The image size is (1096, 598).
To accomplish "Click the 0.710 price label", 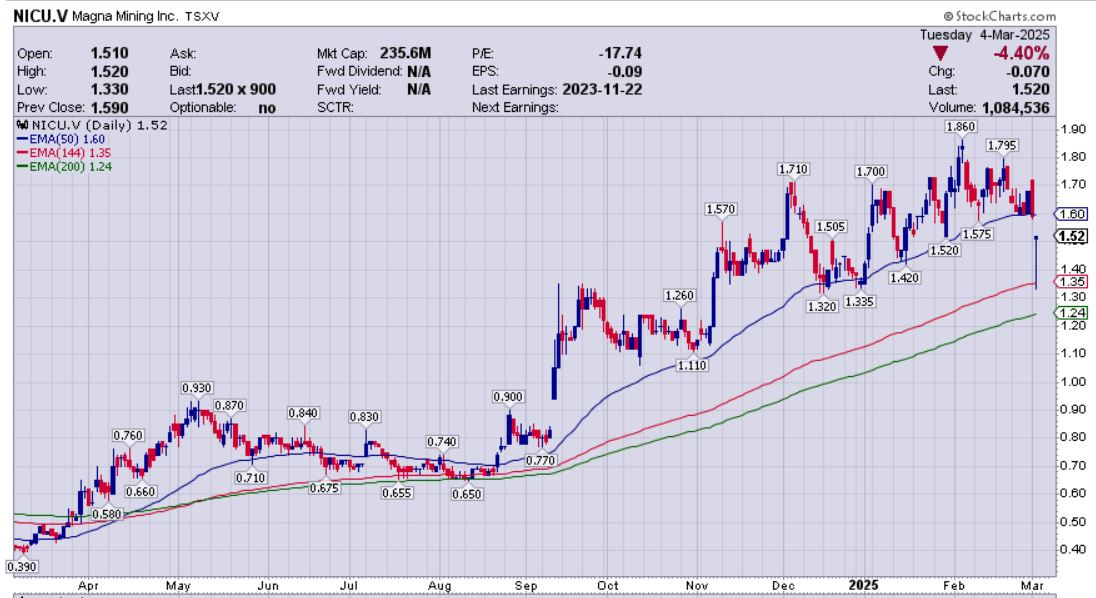I will click(x=250, y=478).
